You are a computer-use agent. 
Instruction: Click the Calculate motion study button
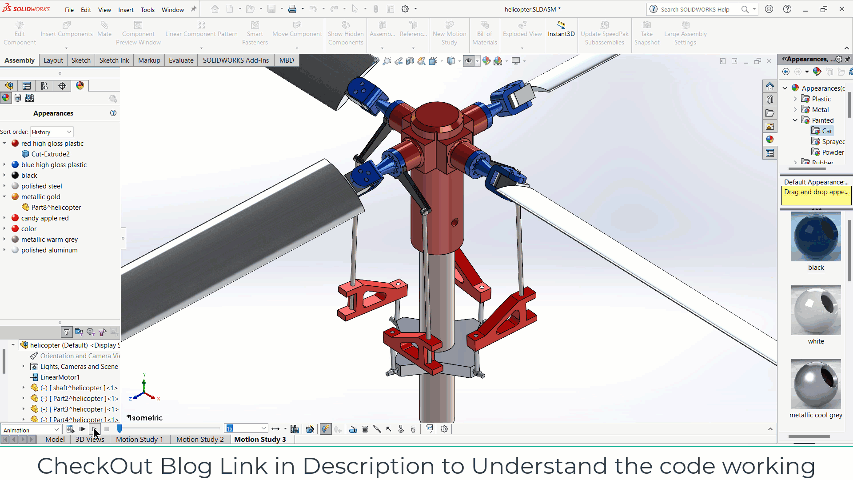pyautogui.click(x=70, y=429)
